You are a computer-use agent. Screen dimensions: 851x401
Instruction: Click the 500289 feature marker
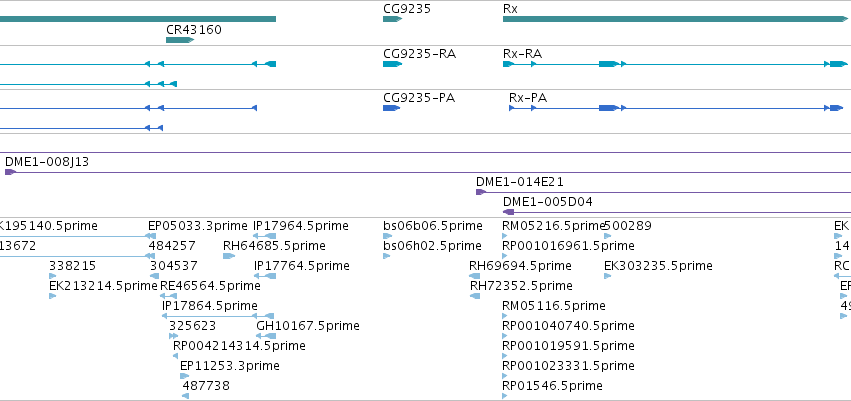click(607, 236)
